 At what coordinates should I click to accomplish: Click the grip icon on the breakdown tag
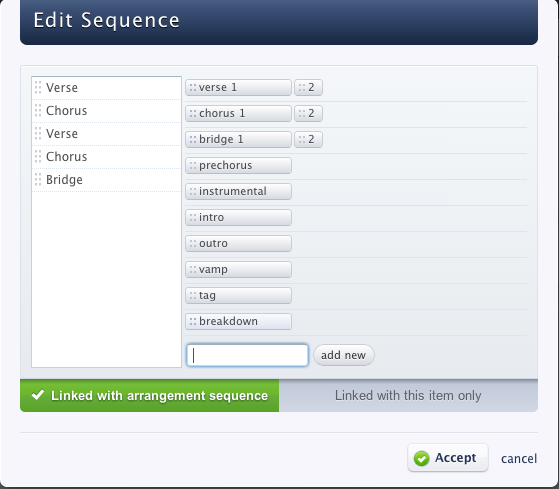193,321
